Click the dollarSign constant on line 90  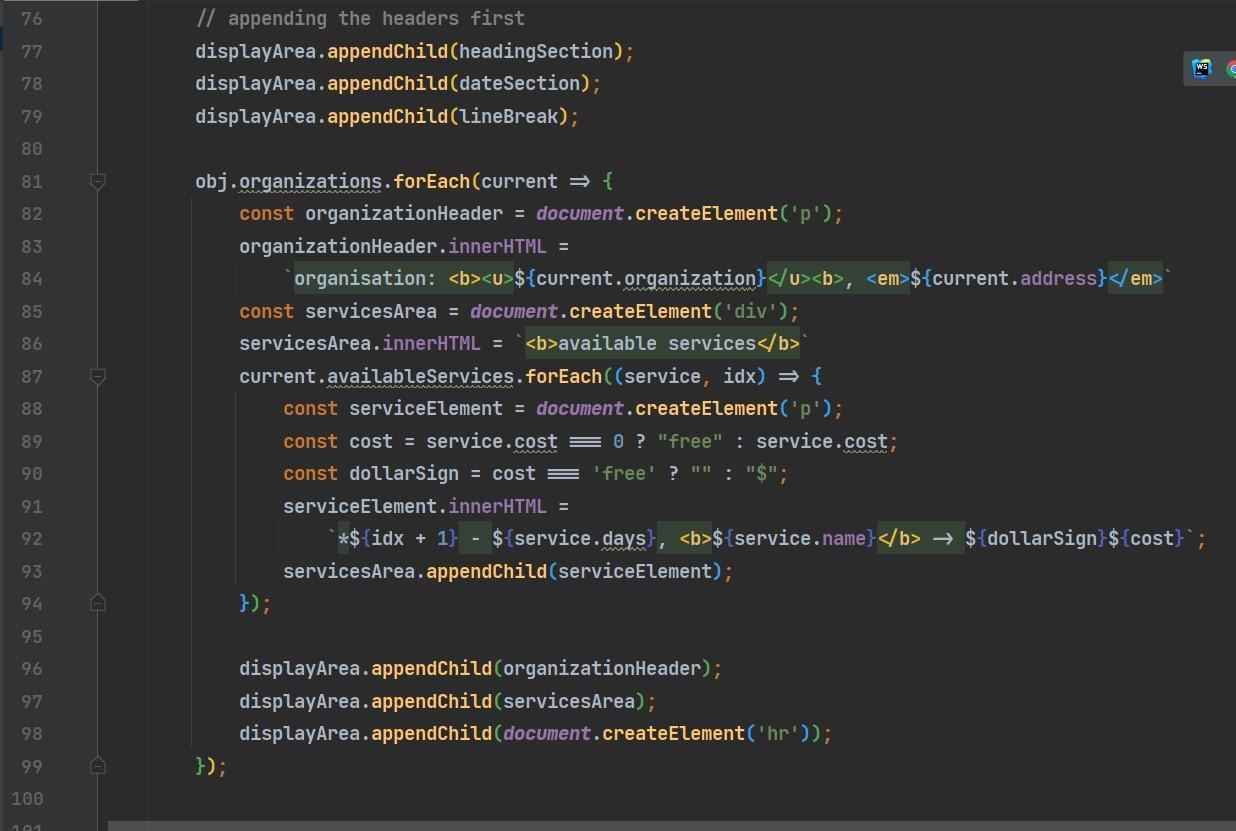tap(403, 473)
